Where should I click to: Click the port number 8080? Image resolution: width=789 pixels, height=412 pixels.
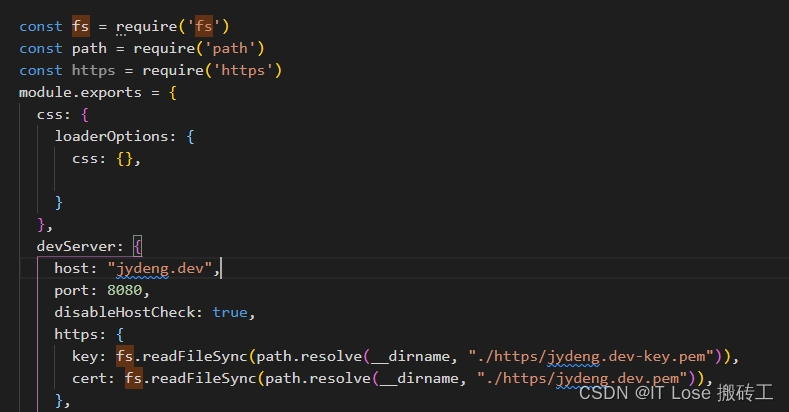pos(124,290)
